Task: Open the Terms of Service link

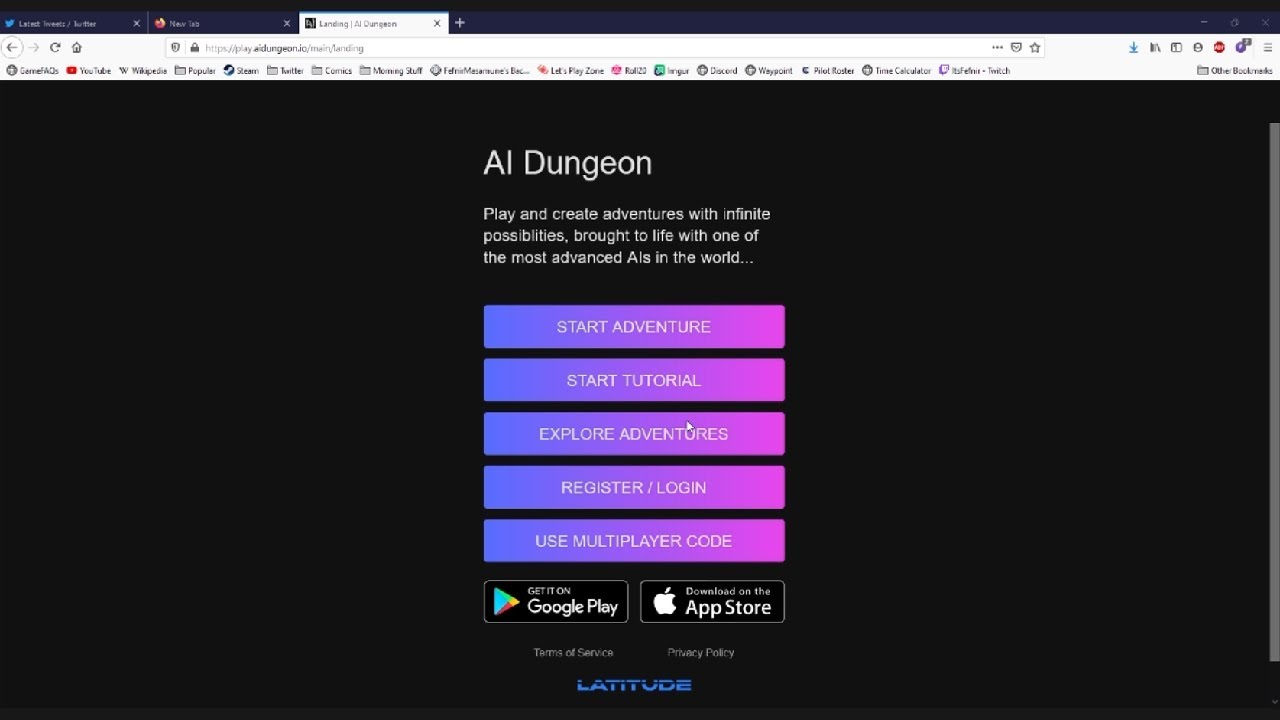Action: (573, 652)
